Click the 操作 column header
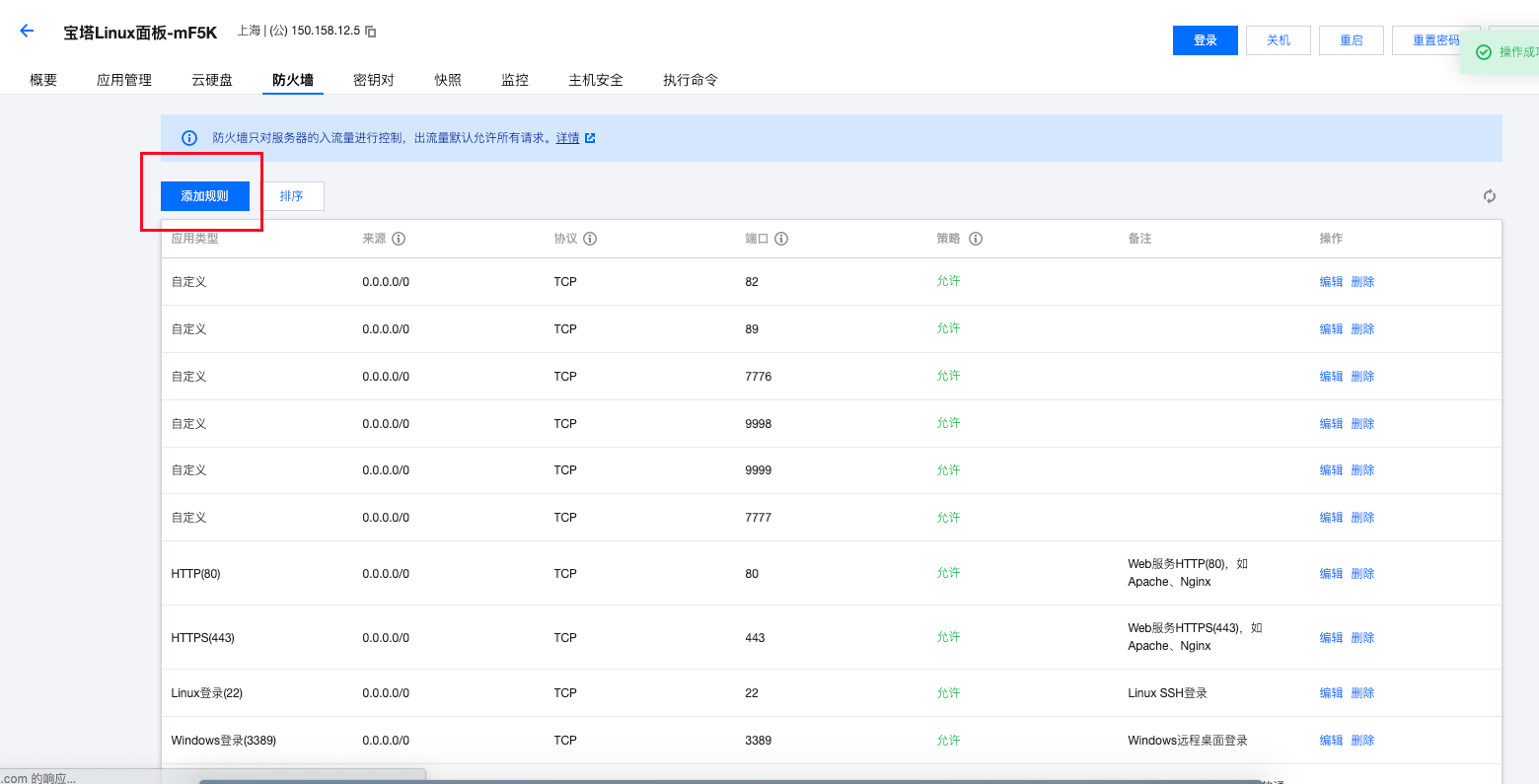 (x=1331, y=239)
